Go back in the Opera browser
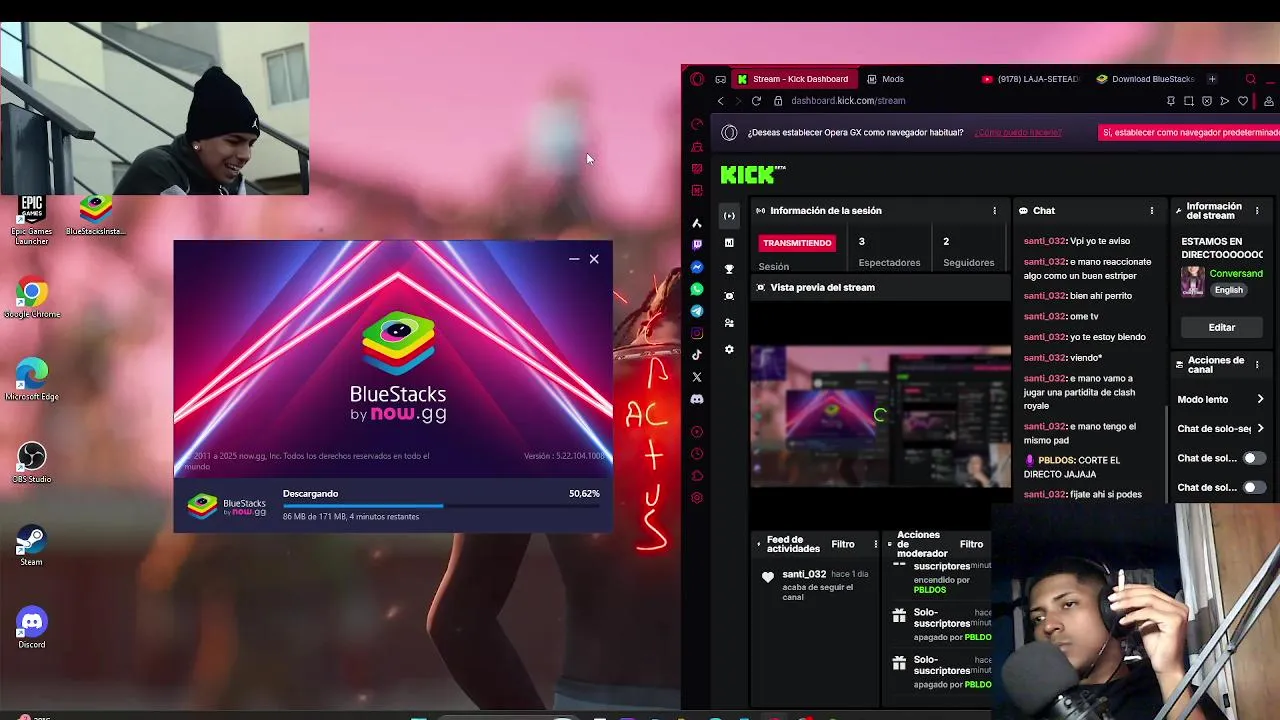This screenshot has width=1280, height=720. point(720,101)
